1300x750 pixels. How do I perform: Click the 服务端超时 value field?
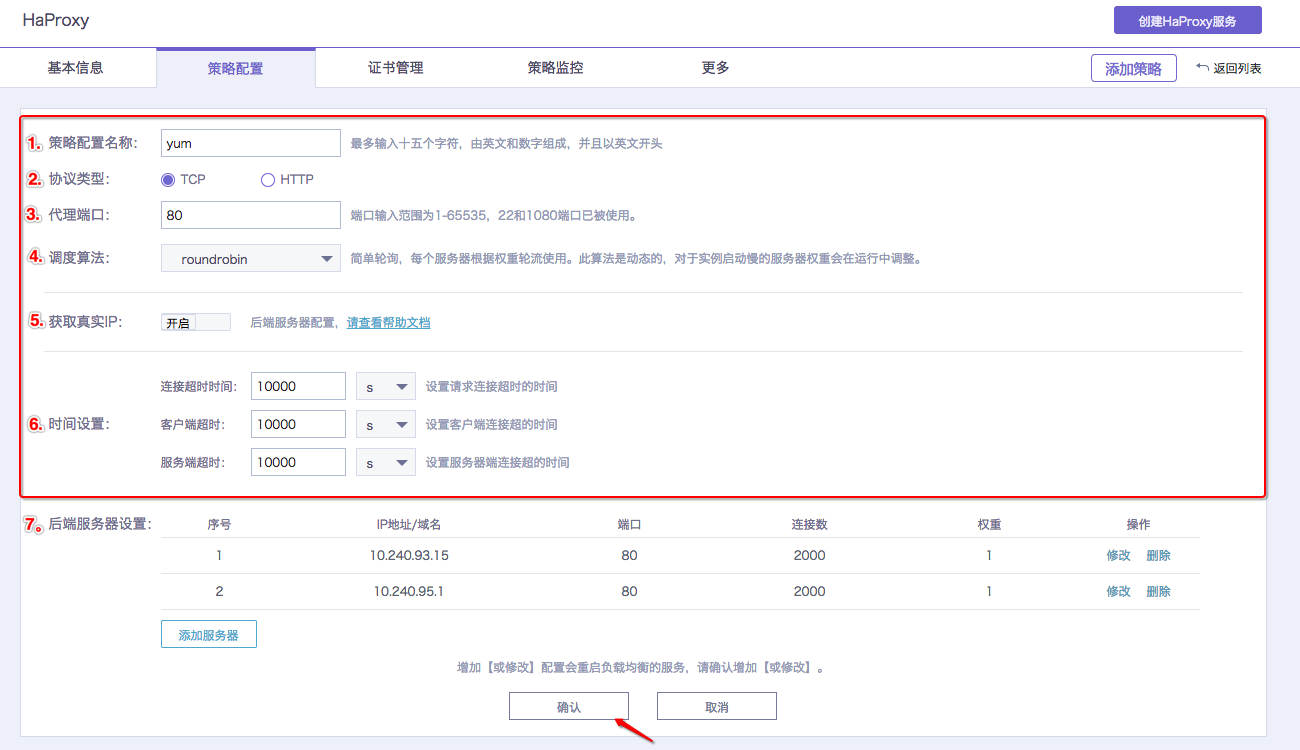(x=298, y=462)
